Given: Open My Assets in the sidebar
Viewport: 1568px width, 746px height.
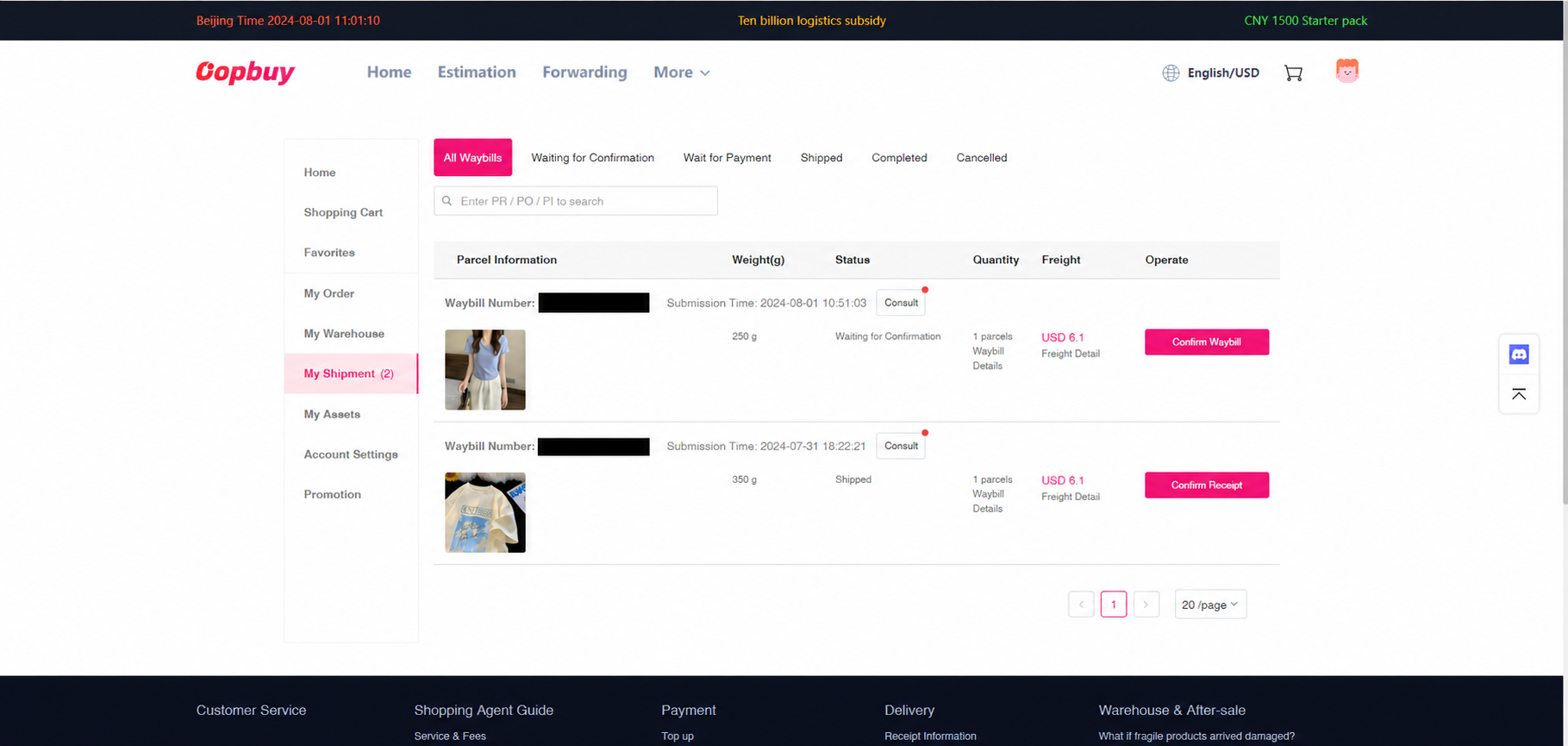Looking at the screenshot, I should coord(332,414).
